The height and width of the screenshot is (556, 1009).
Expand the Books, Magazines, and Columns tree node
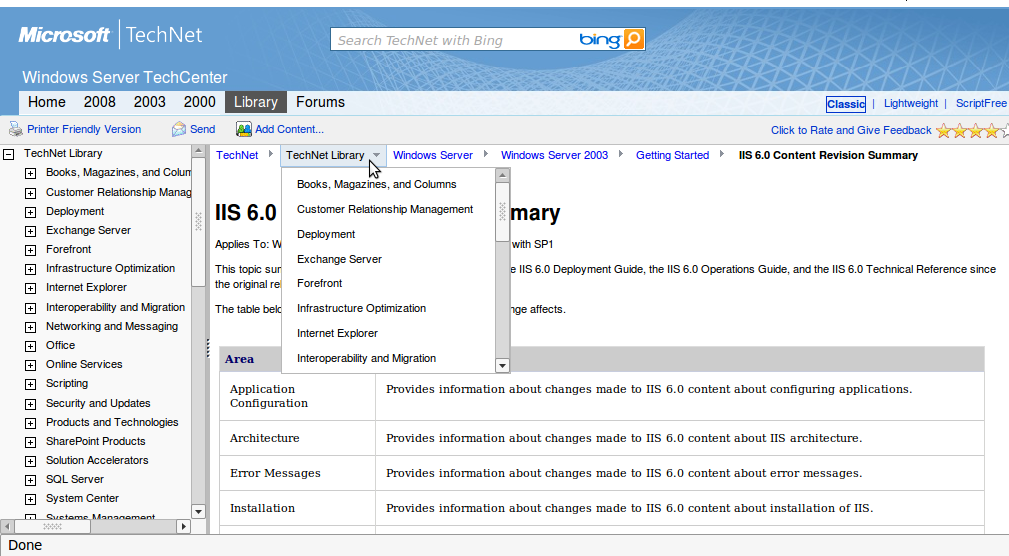click(x=30, y=173)
